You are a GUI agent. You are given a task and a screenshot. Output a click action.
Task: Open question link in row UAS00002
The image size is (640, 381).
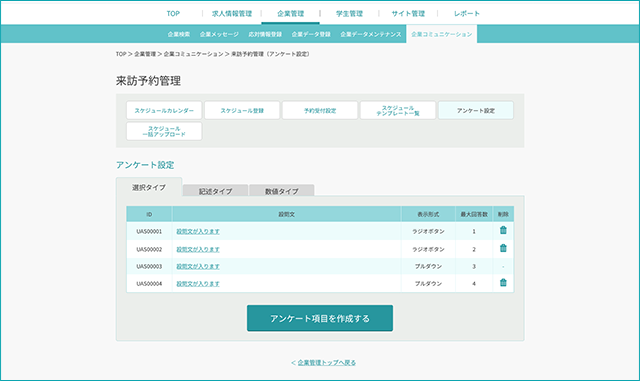click(198, 249)
